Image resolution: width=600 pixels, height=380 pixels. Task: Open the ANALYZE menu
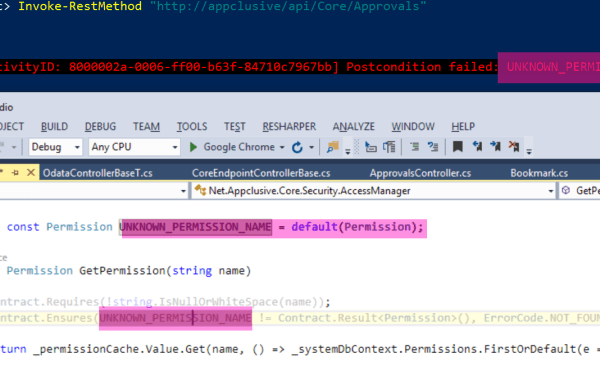pyautogui.click(x=354, y=127)
